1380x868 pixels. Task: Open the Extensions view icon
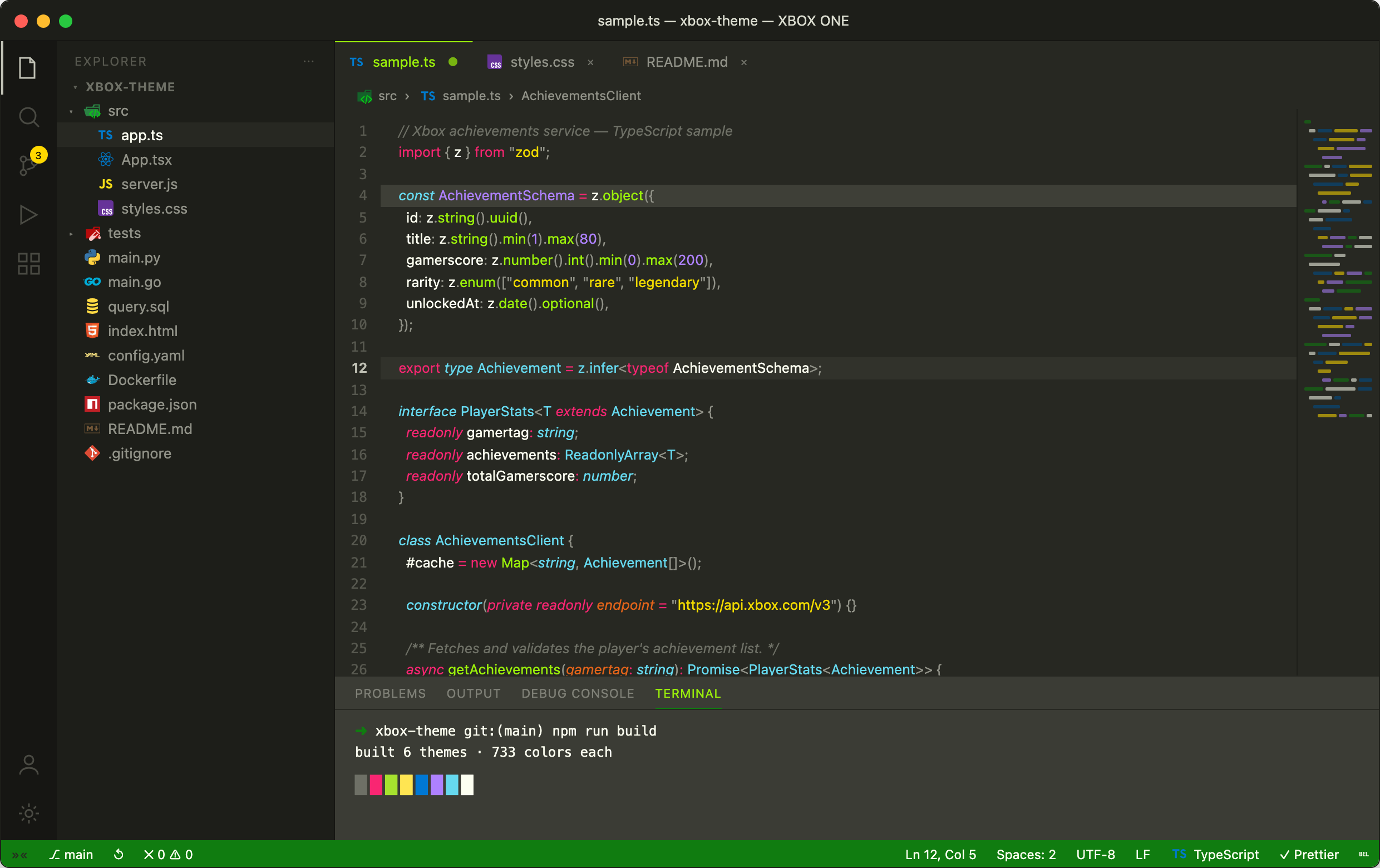[x=28, y=264]
